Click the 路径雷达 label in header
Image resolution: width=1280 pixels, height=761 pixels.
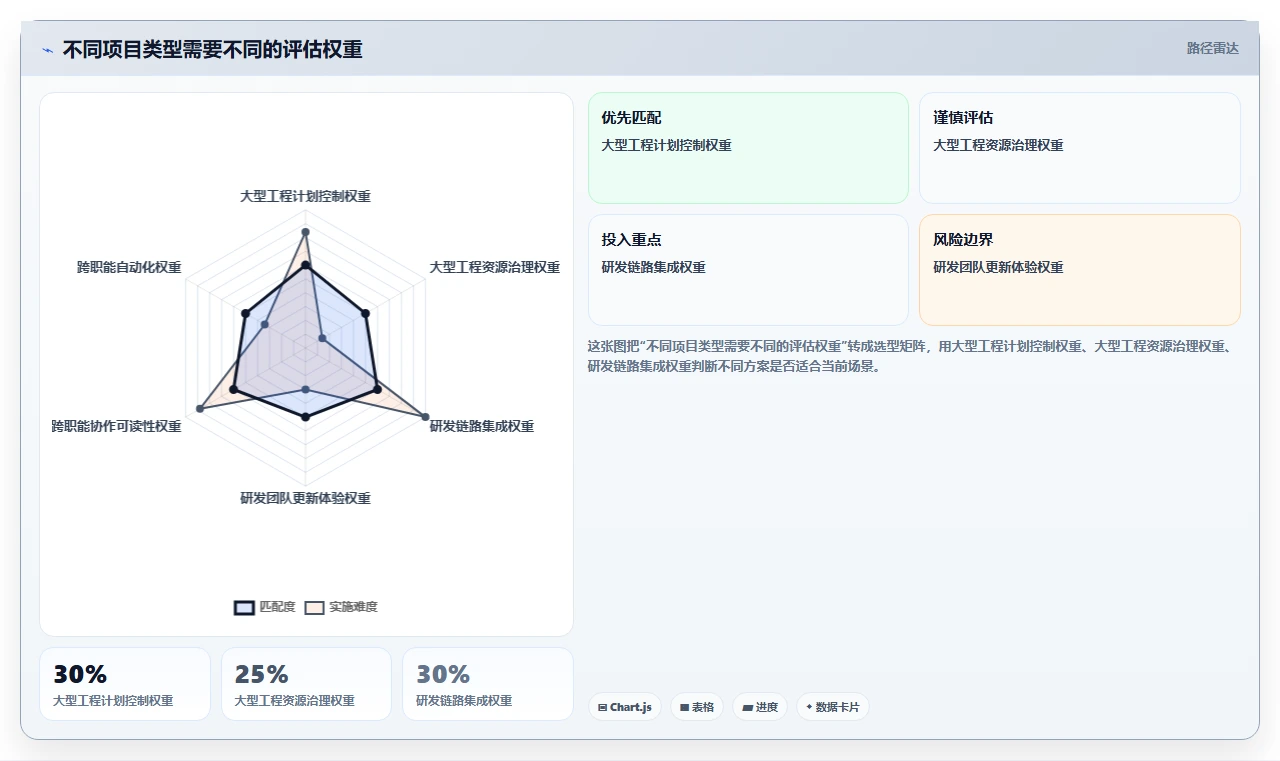1212,48
